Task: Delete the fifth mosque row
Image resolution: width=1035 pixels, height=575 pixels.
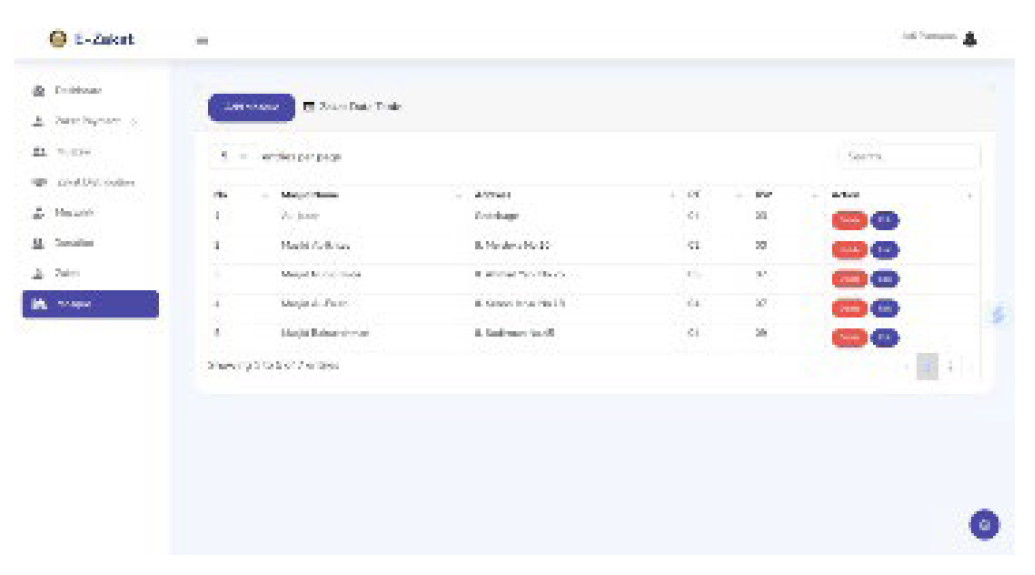Action: click(x=849, y=337)
